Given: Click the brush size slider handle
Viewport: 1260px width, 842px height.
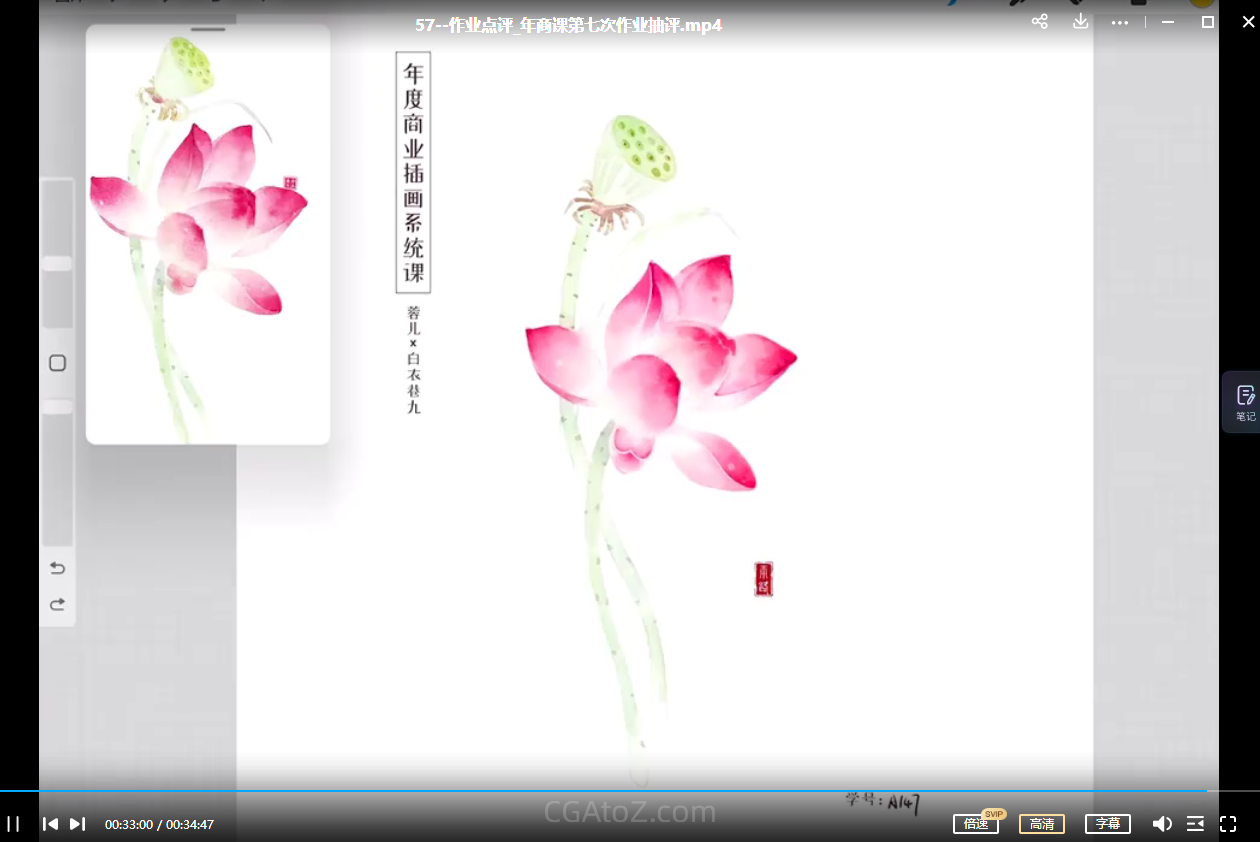Looking at the screenshot, I should 57,263.
